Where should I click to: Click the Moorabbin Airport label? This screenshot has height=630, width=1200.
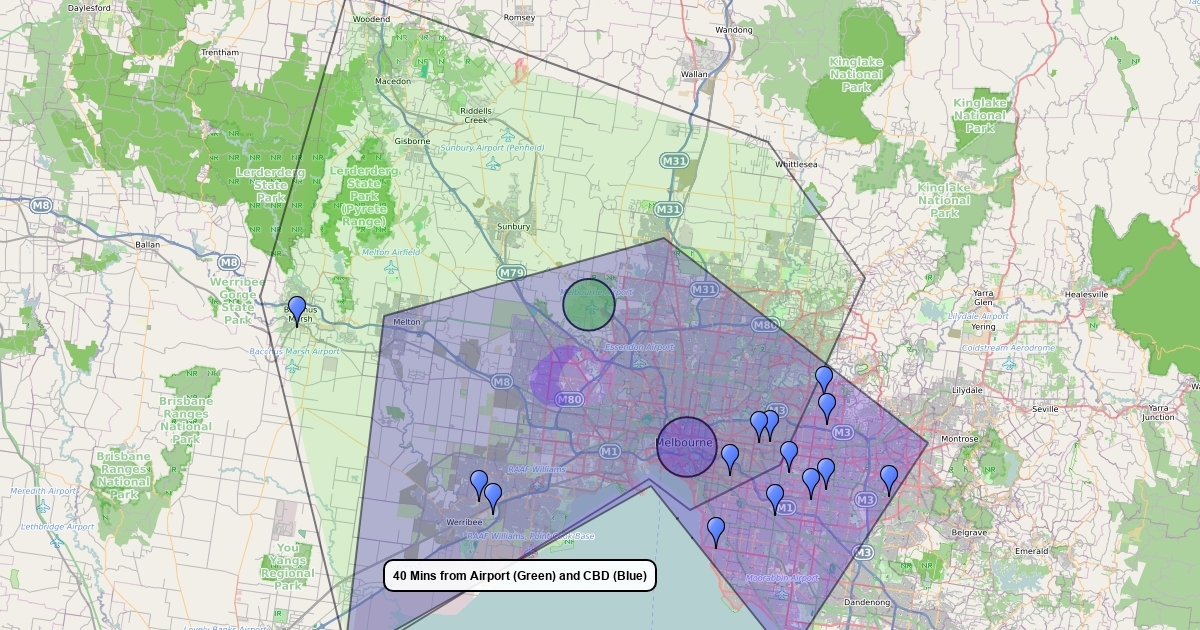[782, 578]
